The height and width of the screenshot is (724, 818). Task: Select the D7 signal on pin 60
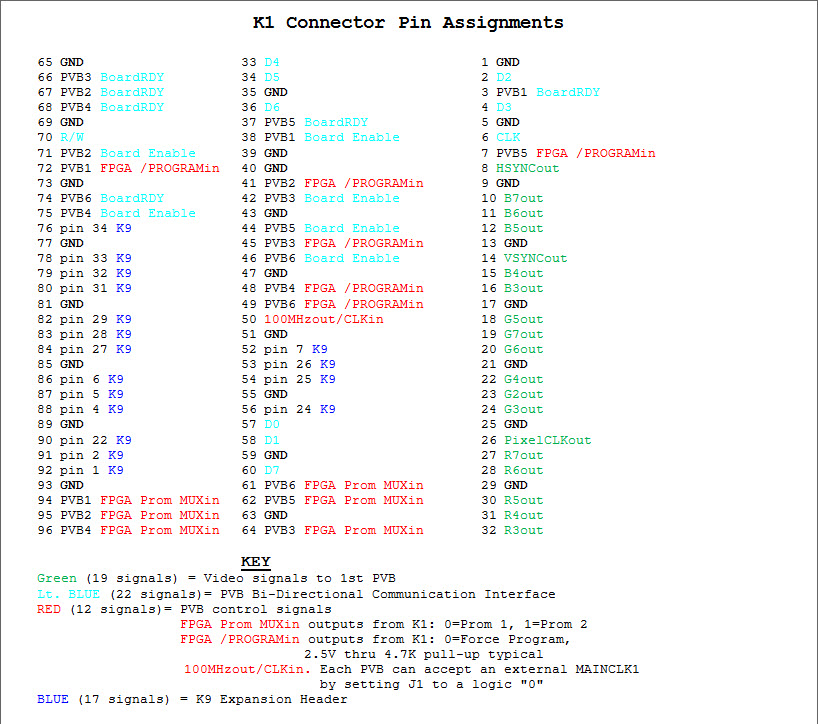tap(272, 470)
